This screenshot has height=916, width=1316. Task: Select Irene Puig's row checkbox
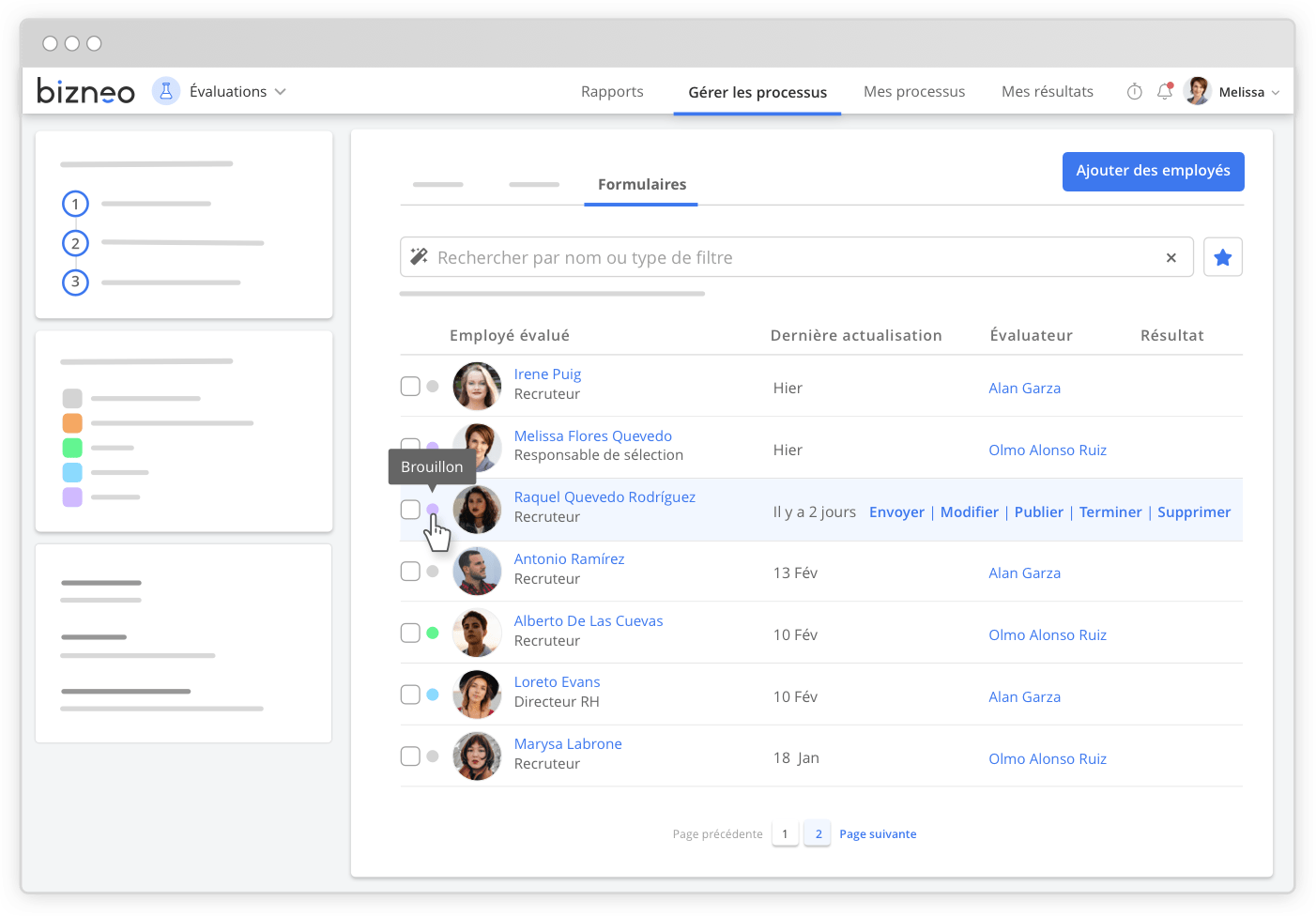(x=410, y=386)
